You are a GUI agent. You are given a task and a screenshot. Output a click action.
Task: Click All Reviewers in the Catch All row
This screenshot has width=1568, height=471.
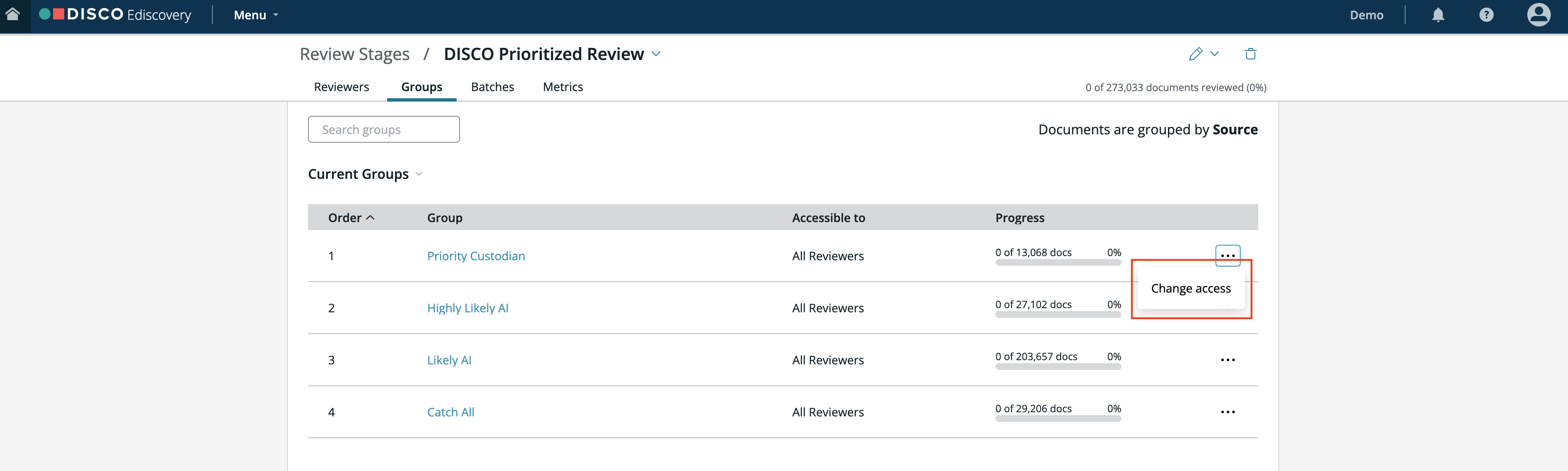pos(828,412)
